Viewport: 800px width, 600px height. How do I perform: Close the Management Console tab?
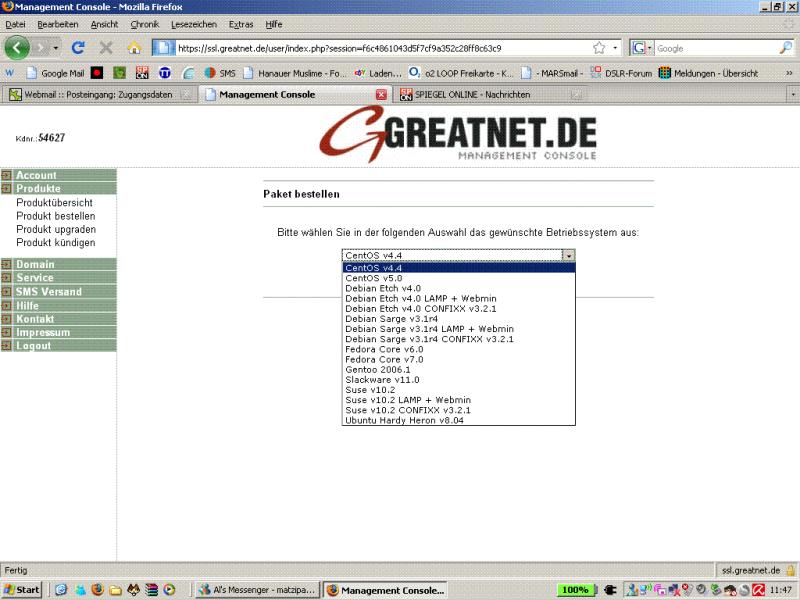[381, 95]
